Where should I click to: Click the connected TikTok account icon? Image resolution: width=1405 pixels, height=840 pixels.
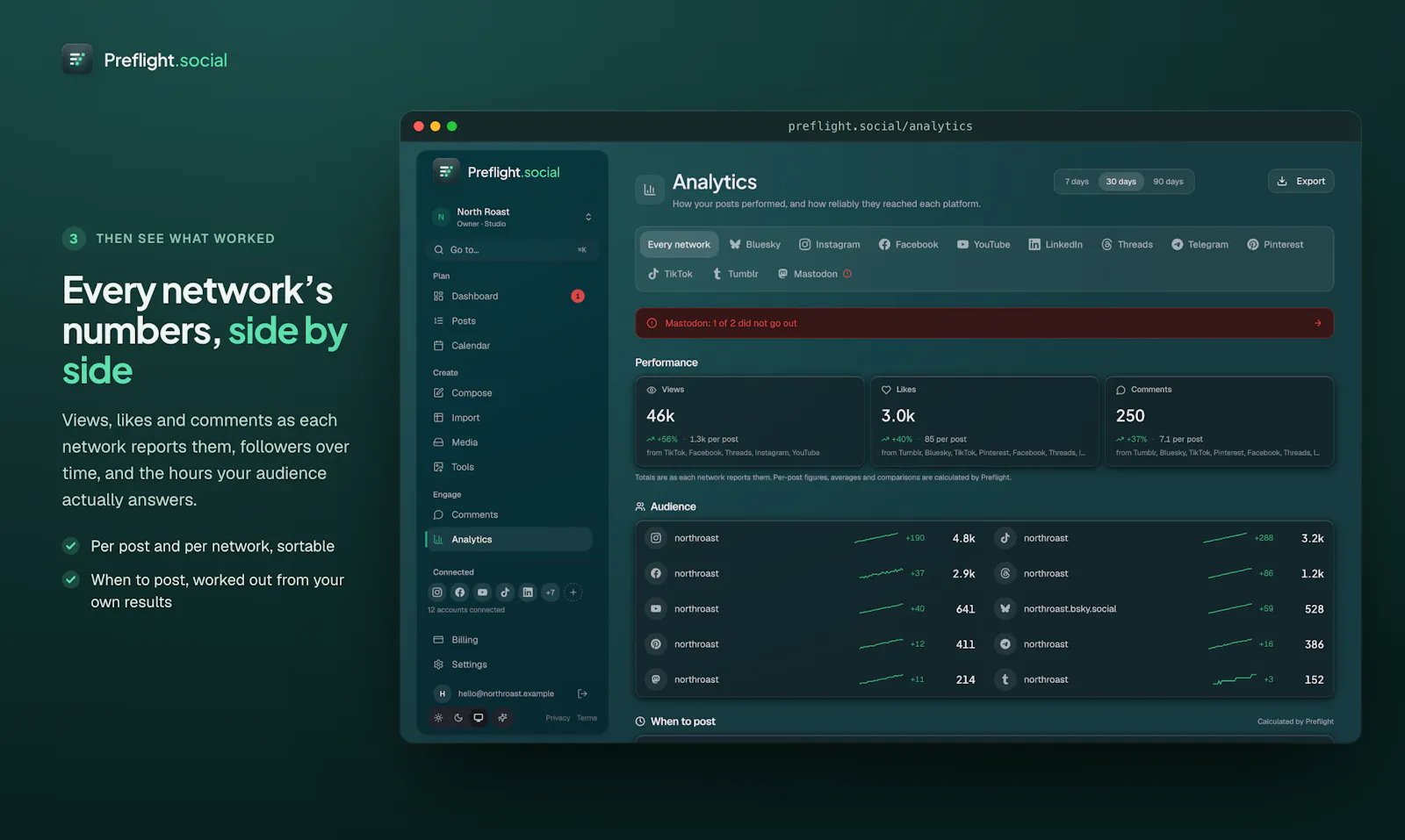click(505, 592)
